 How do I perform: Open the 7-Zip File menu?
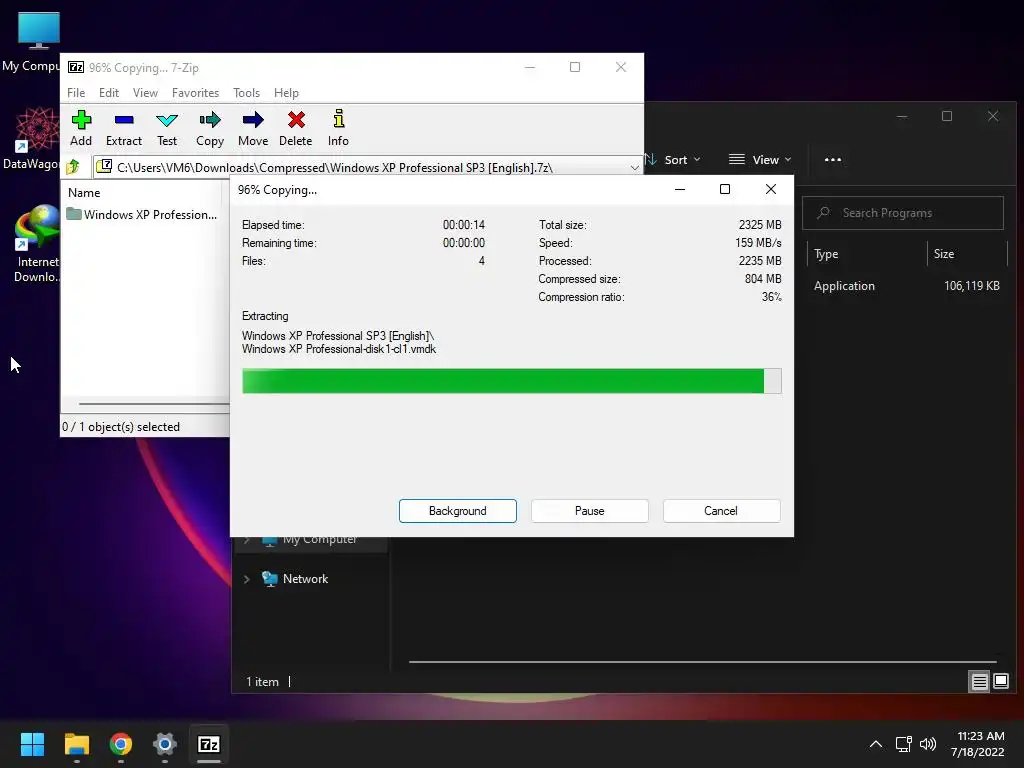(76, 93)
